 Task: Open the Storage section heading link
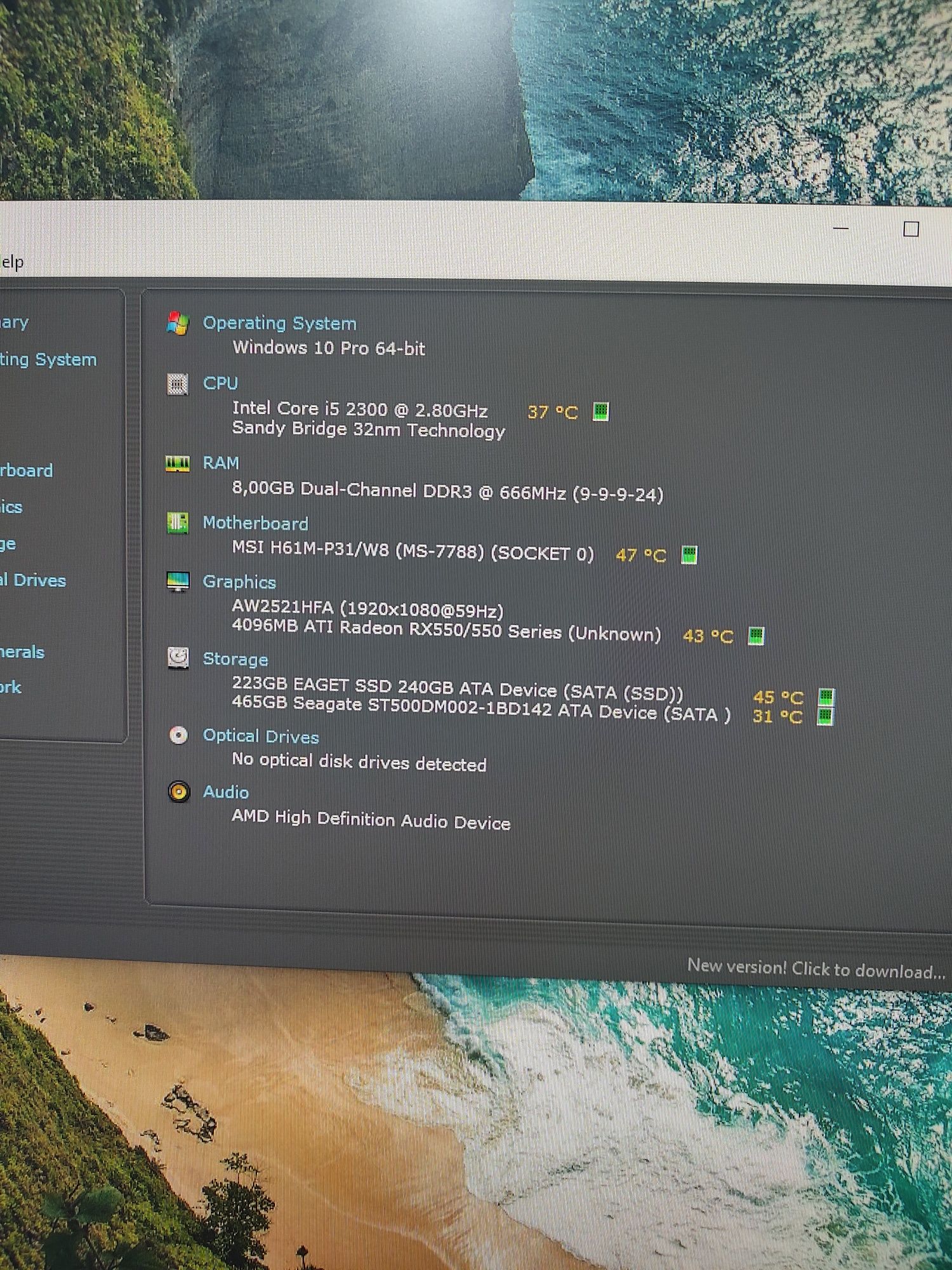pos(235,659)
